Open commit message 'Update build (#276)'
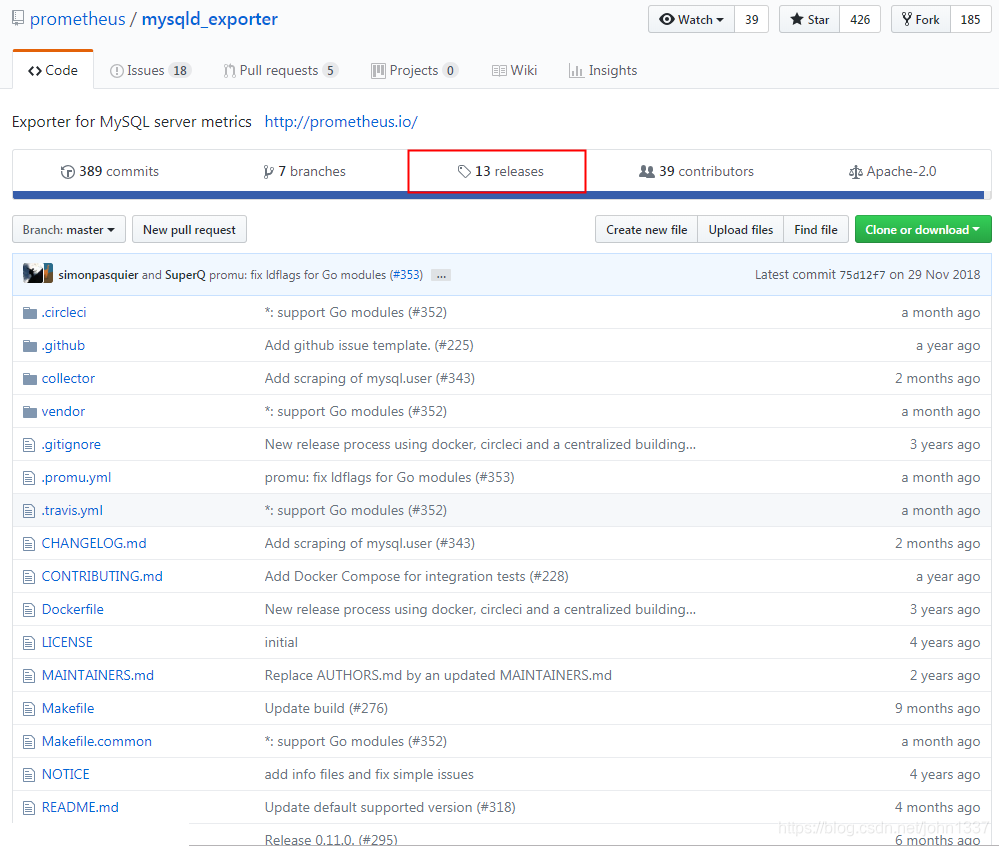Viewport: 999px width, 846px height. [x=326, y=708]
